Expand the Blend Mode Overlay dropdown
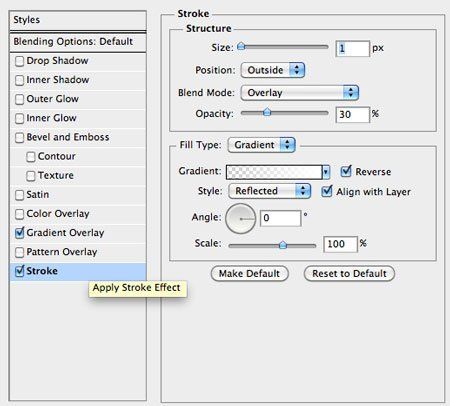Image resolution: width=450 pixels, height=406 pixels. [300, 93]
